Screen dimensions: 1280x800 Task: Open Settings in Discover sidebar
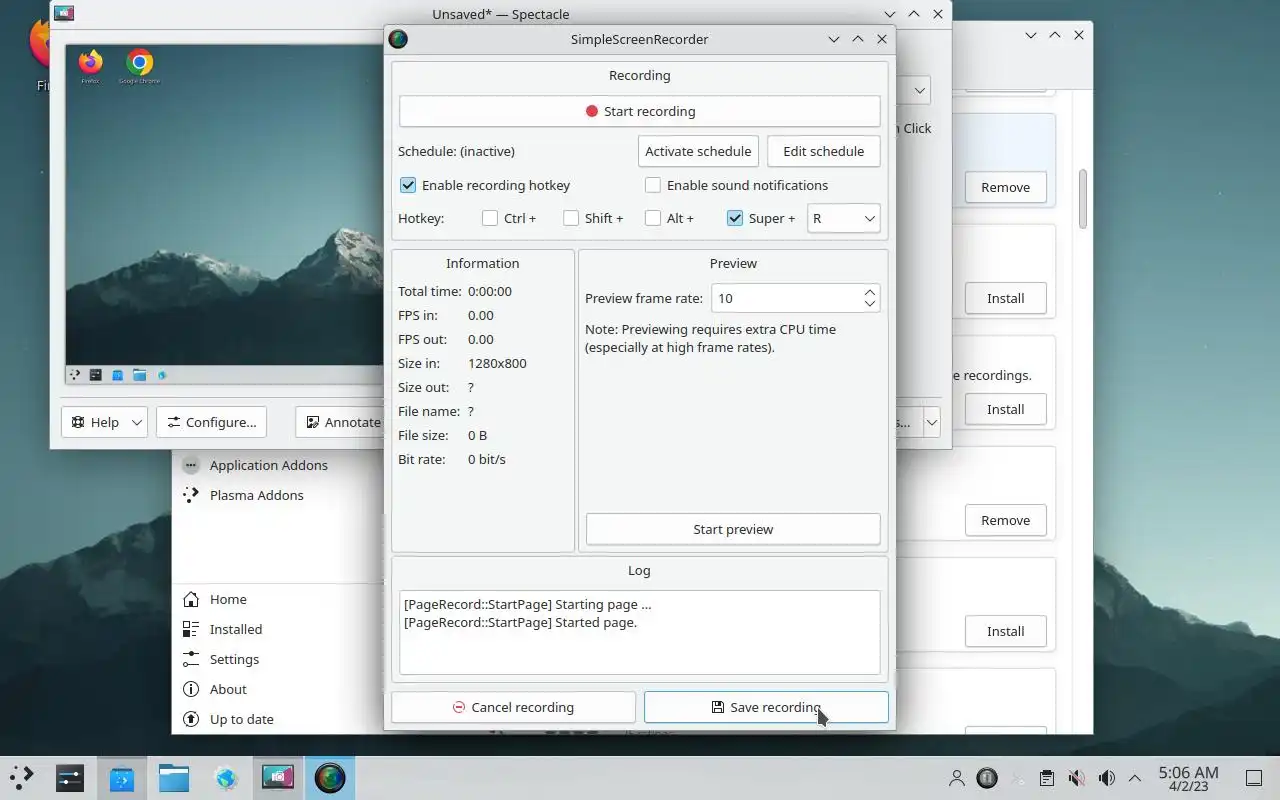click(234, 659)
